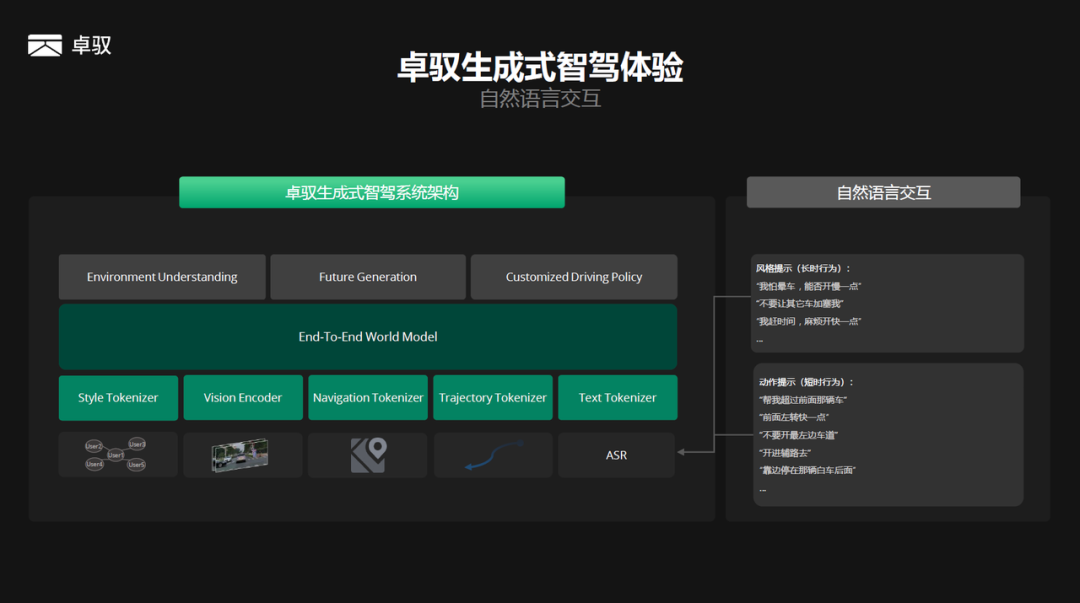The height and width of the screenshot is (603, 1080).
Task: Click the Future Generation box
Action: pos(368,277)
